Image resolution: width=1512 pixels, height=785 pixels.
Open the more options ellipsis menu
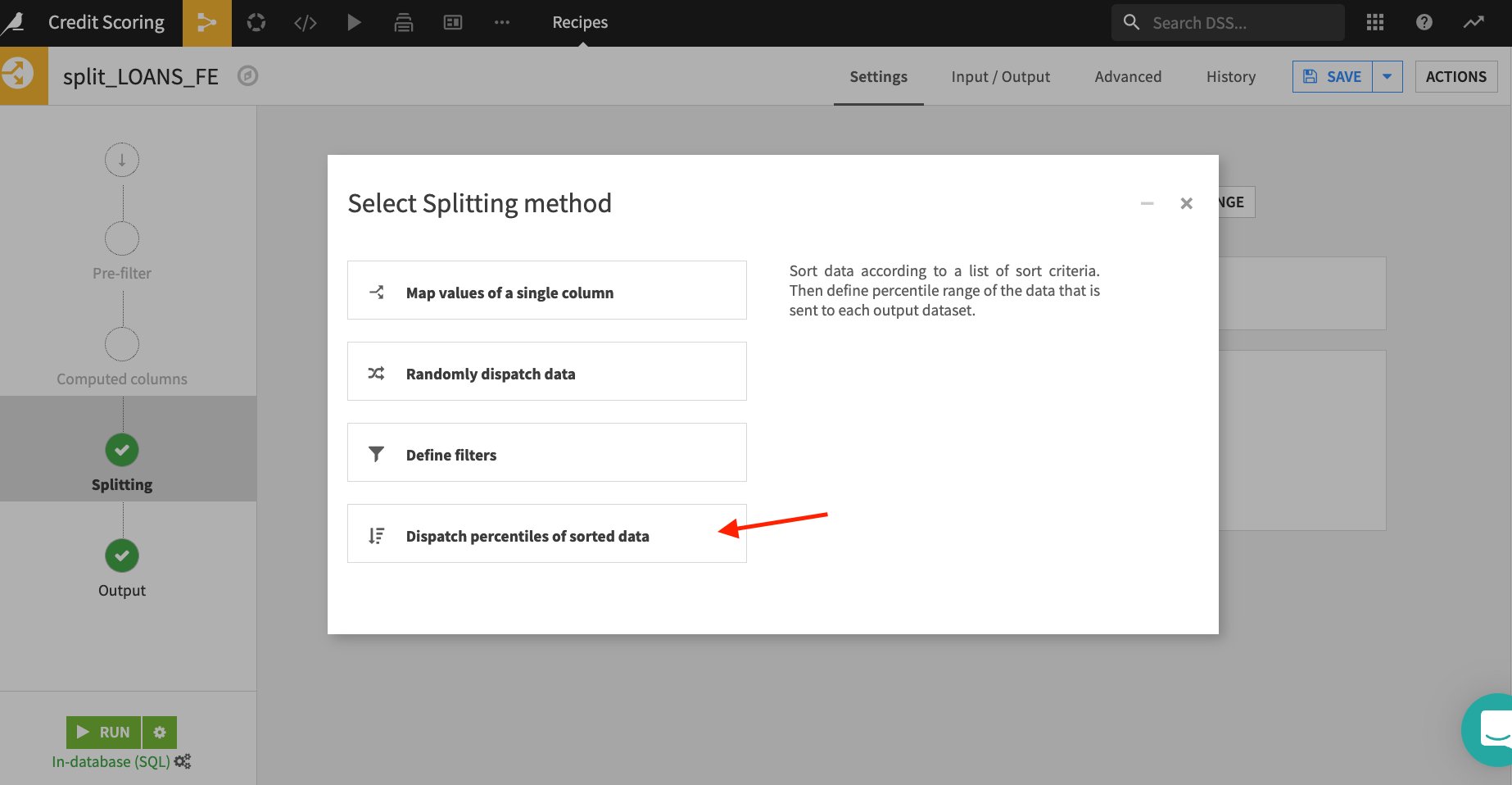[x=501, y=23]
